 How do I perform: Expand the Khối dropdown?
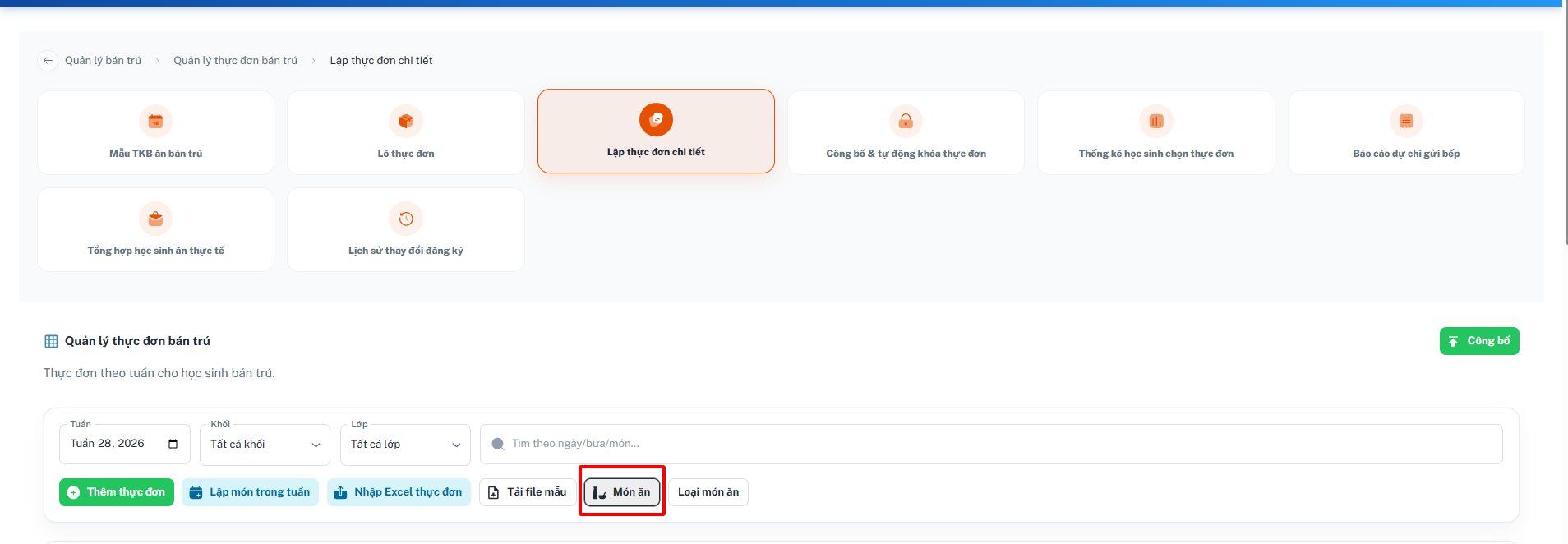tap(265, 445)
